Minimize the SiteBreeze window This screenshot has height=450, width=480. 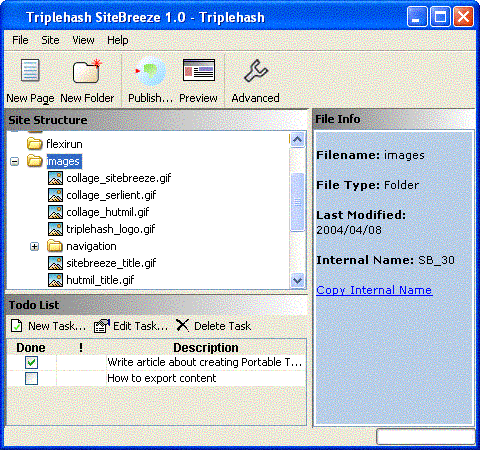(417, 16)
